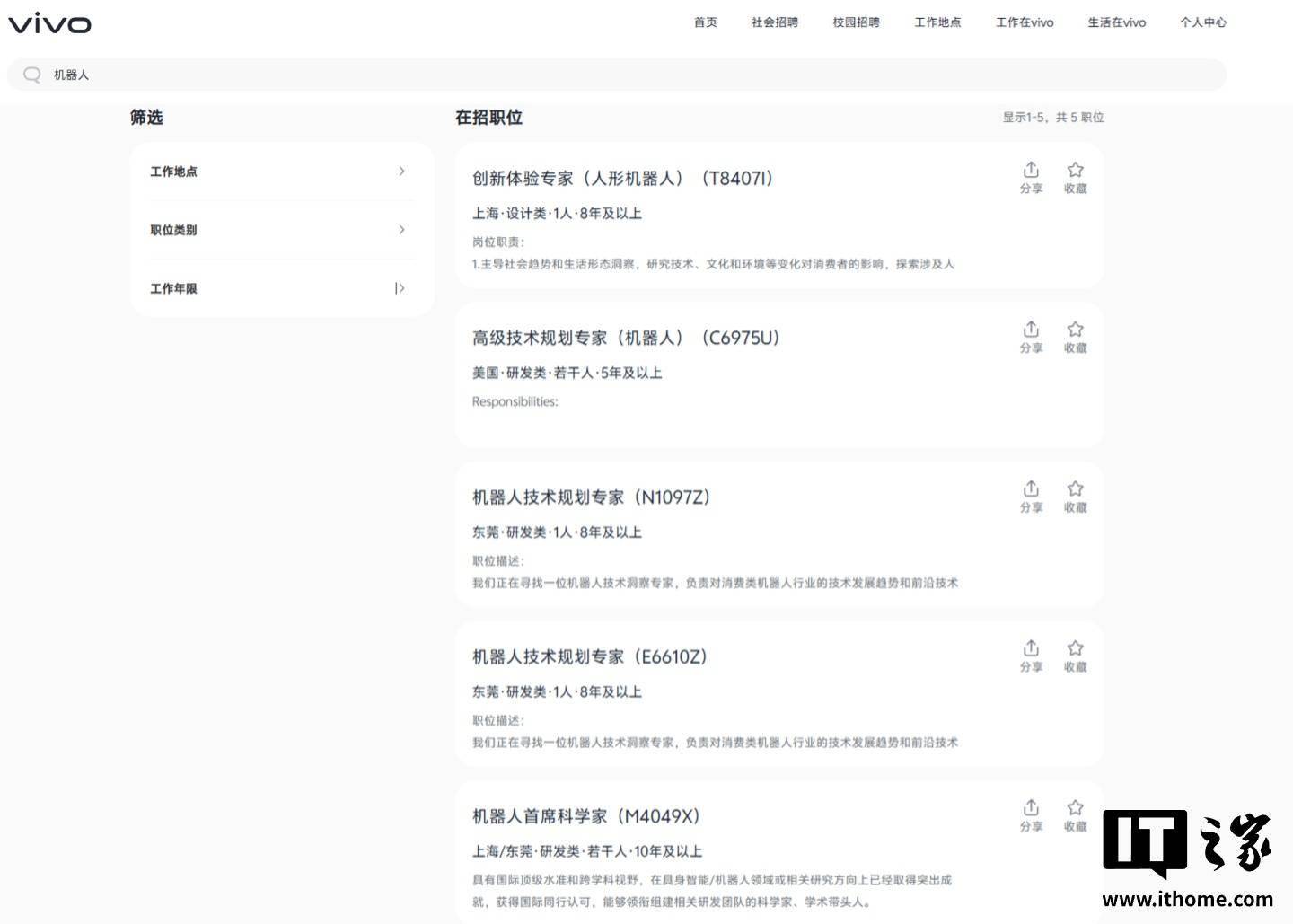Screen dimensions: 1293x924
Task: Click 上海·设计类·1人·8年及以上 details line
Action: [557, 214]
